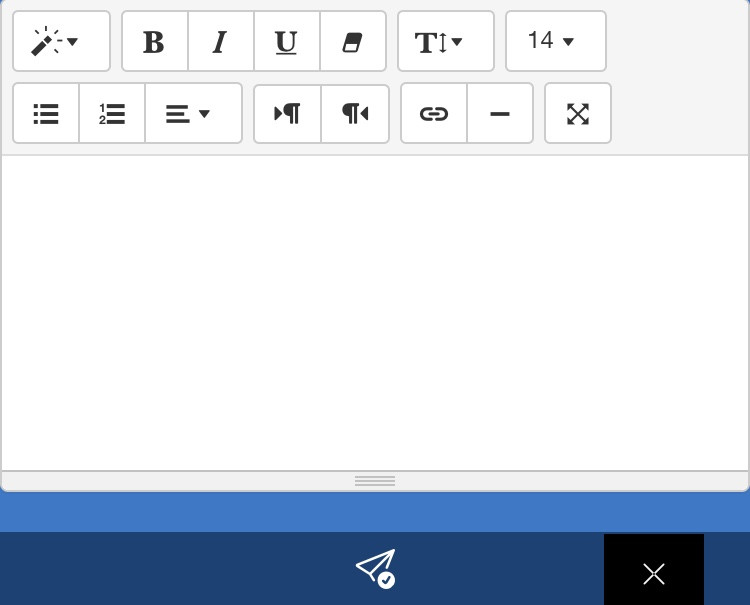750x605 pixels.
Task: Send with the paper plane icon
Action: click(376, 568)
